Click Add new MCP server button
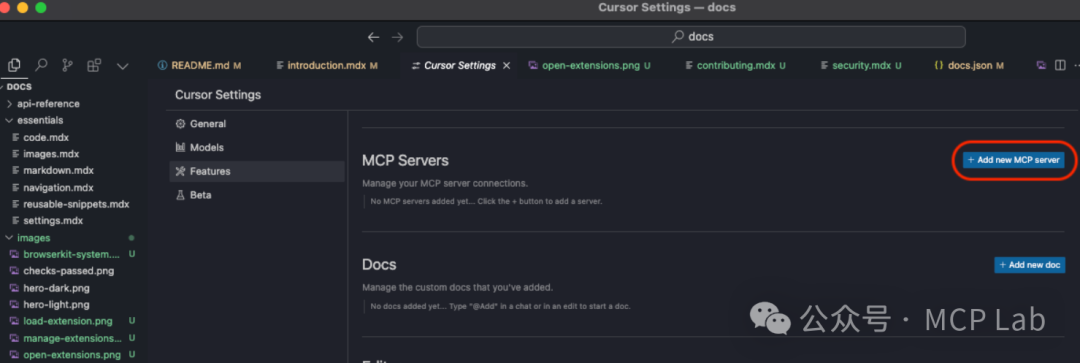The width and height of the screenshot is (1080, 363). (x=1013, y=160)
